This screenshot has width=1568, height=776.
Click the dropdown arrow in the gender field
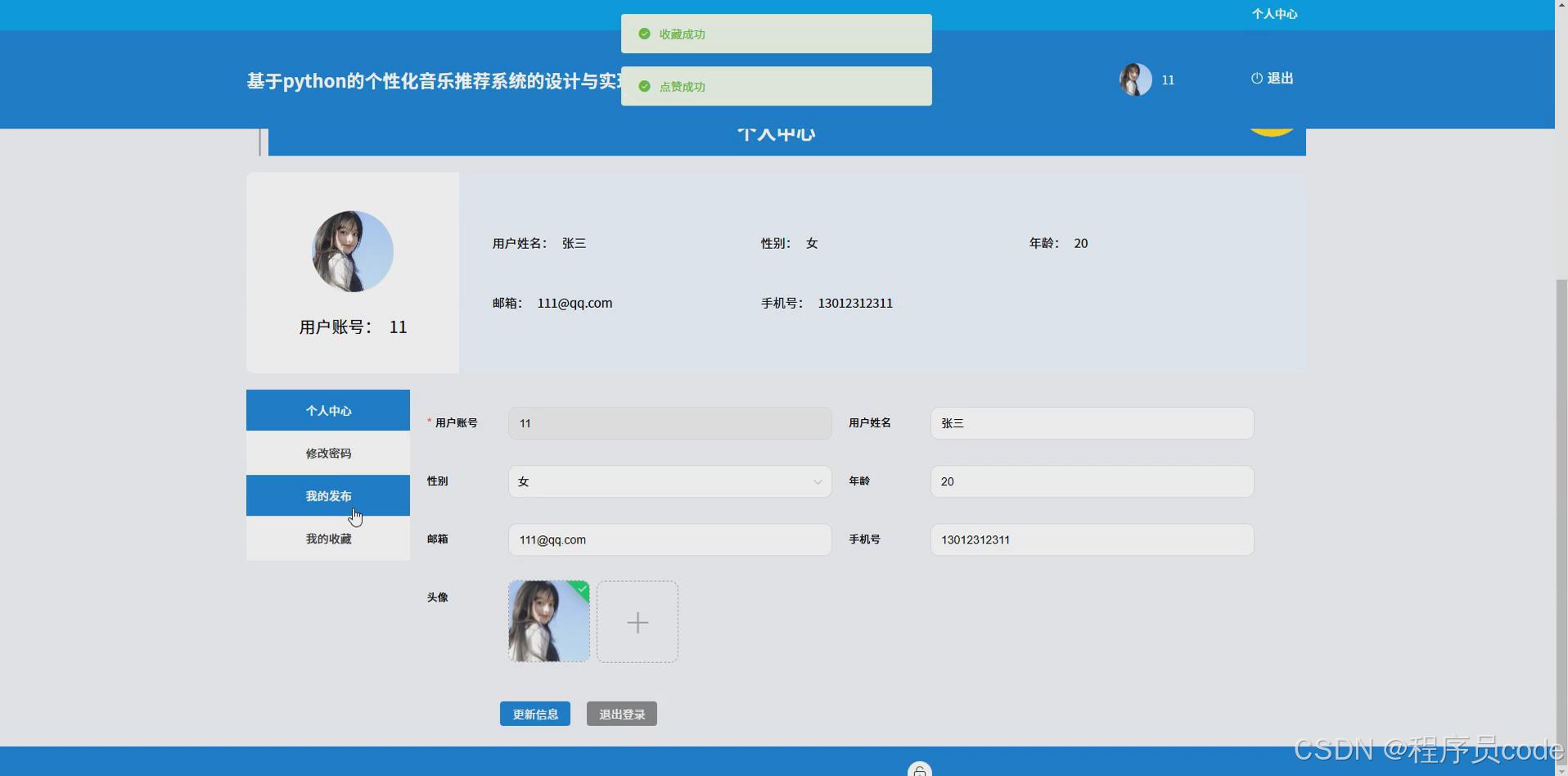point(818,482)
